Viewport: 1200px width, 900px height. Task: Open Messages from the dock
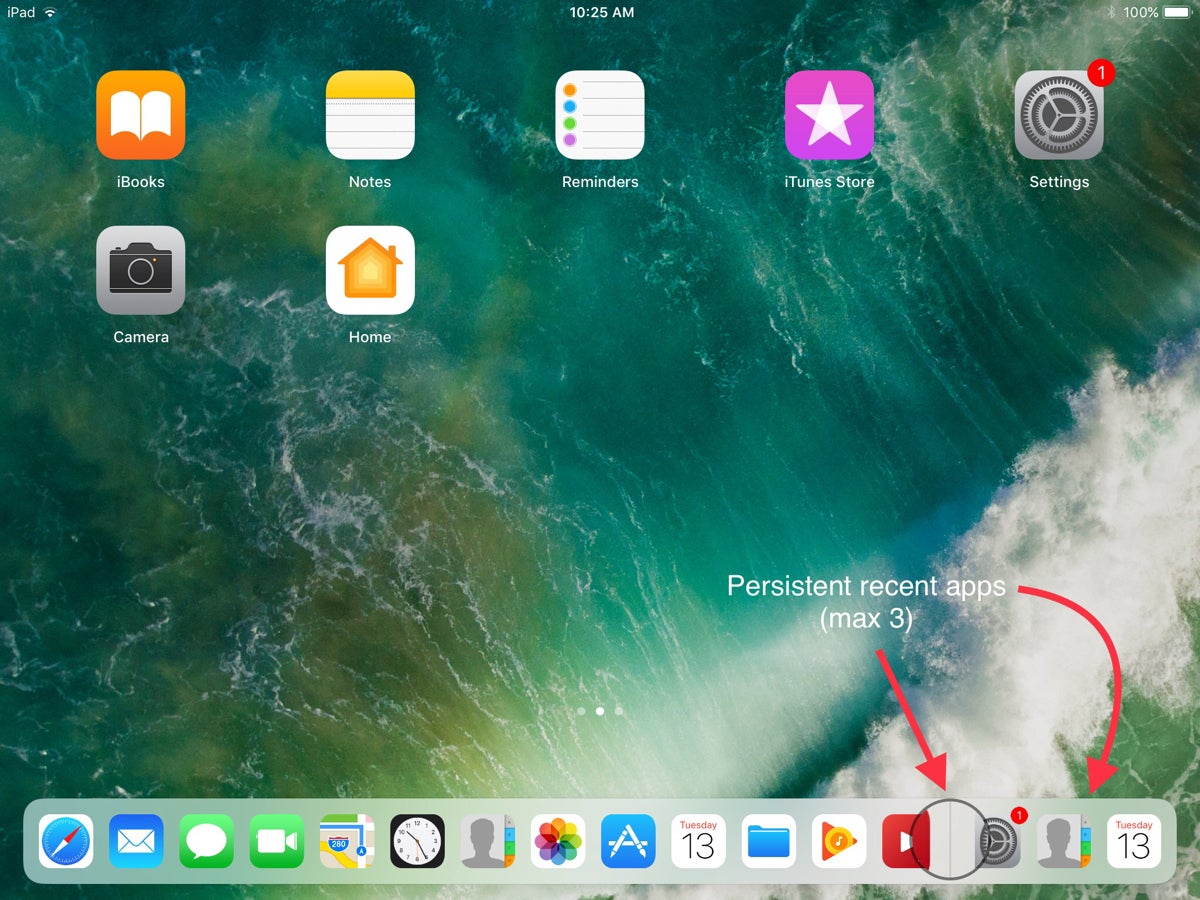pyautogui.click(x=206, y=841)
